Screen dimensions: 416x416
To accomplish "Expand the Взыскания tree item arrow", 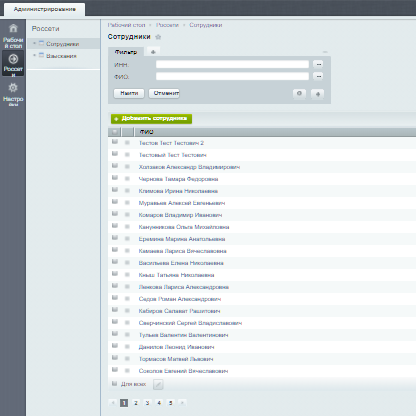I will (34, 55).
